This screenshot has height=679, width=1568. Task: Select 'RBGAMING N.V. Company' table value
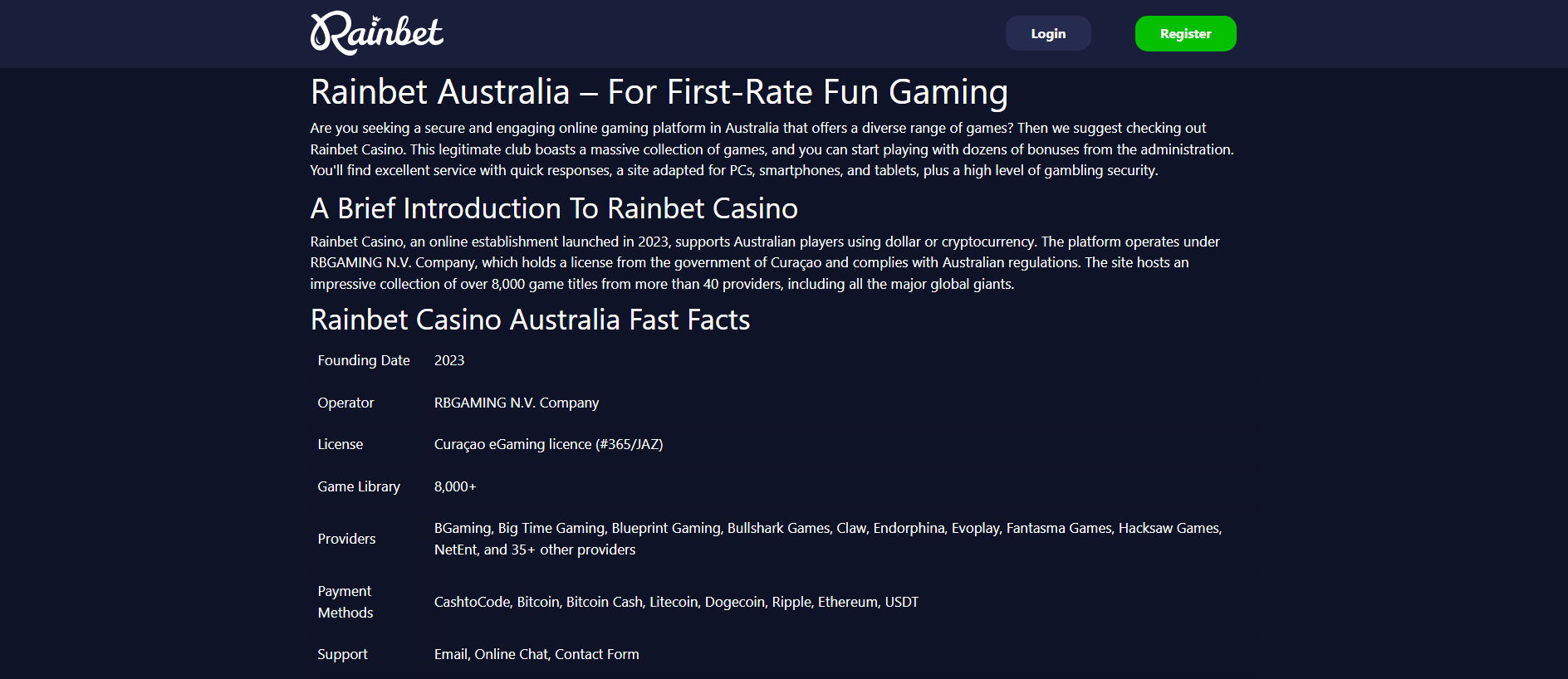pos(517,403)
